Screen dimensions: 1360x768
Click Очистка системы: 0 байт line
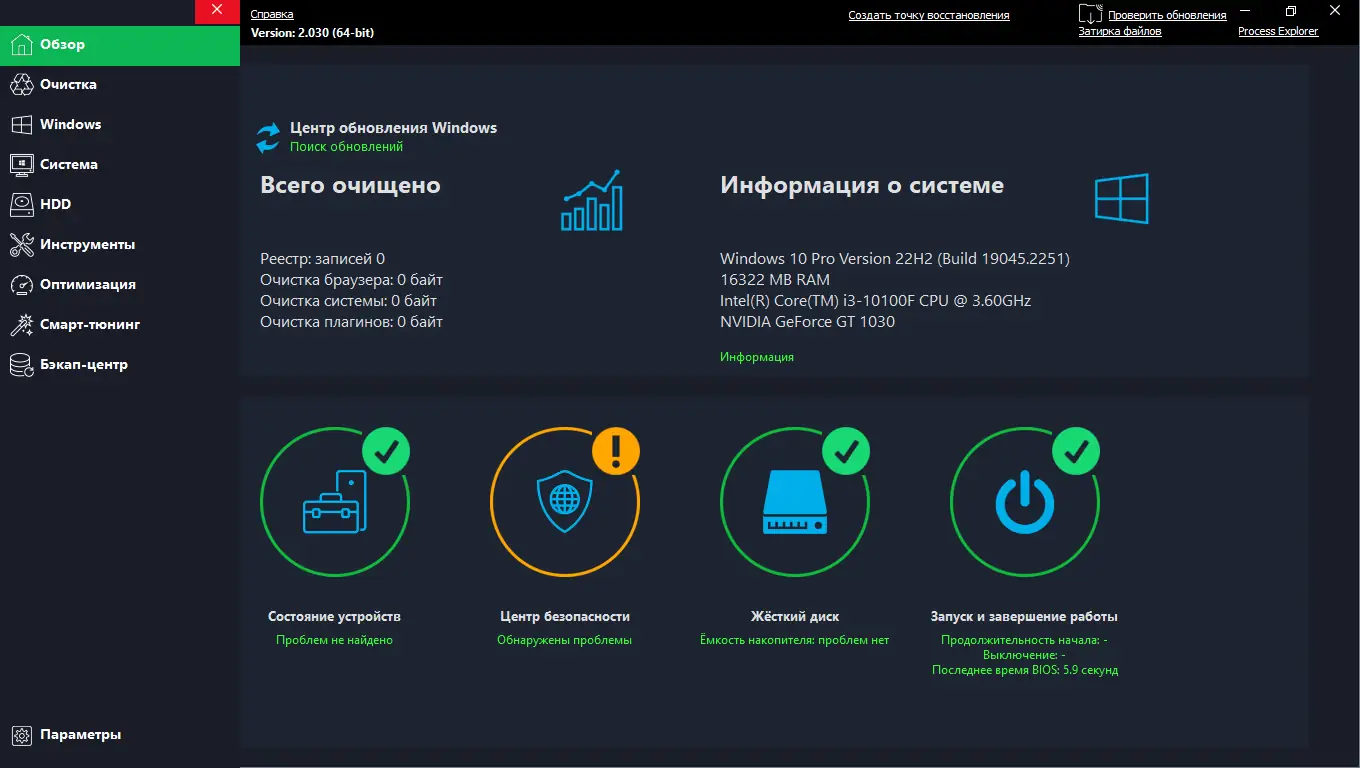pyautogui.click(x=348, y=301)
